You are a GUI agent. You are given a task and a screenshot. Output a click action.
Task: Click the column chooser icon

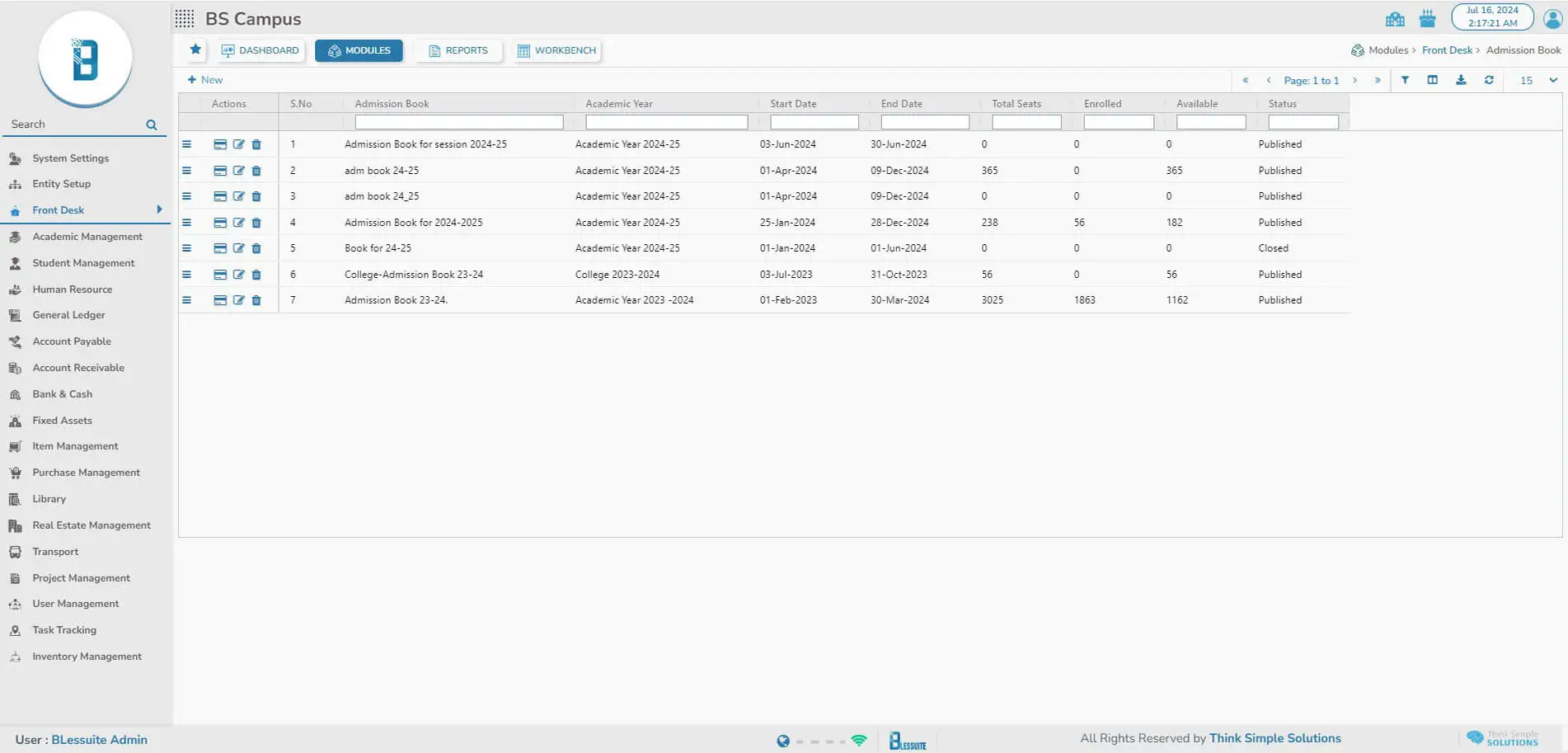pyautogui.click(x=1433, y=80)
